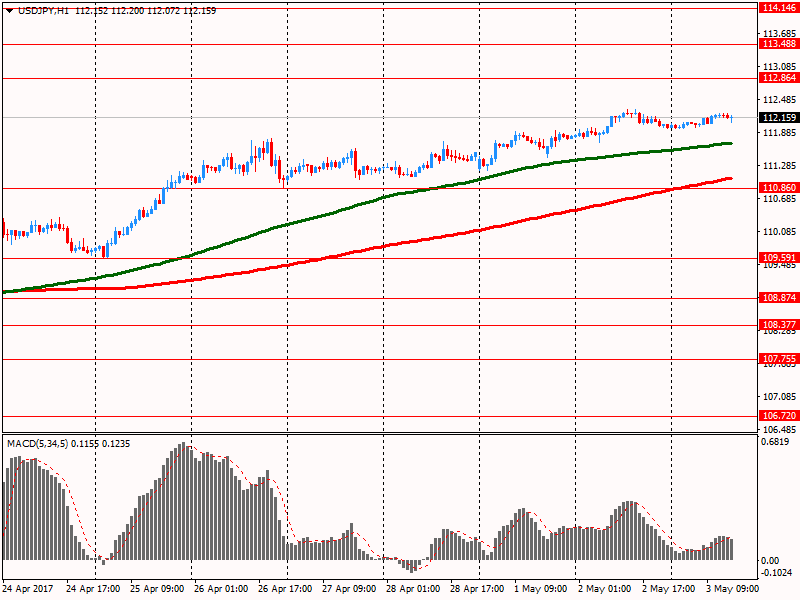Select the 28 Apr 17:00 time axis label
Screen dimensions: 800x600
(477, 589)
